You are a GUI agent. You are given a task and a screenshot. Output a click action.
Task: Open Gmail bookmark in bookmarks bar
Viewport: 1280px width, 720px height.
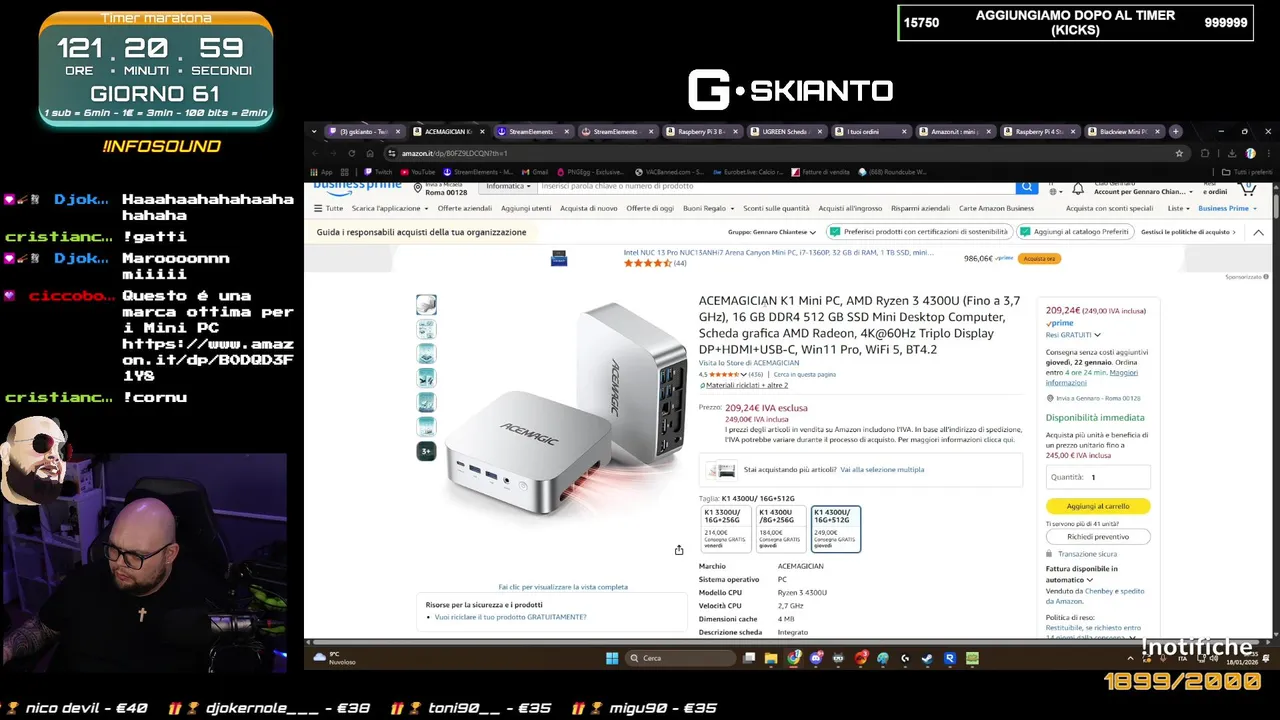pyautogui.click(x=535, y=172)
